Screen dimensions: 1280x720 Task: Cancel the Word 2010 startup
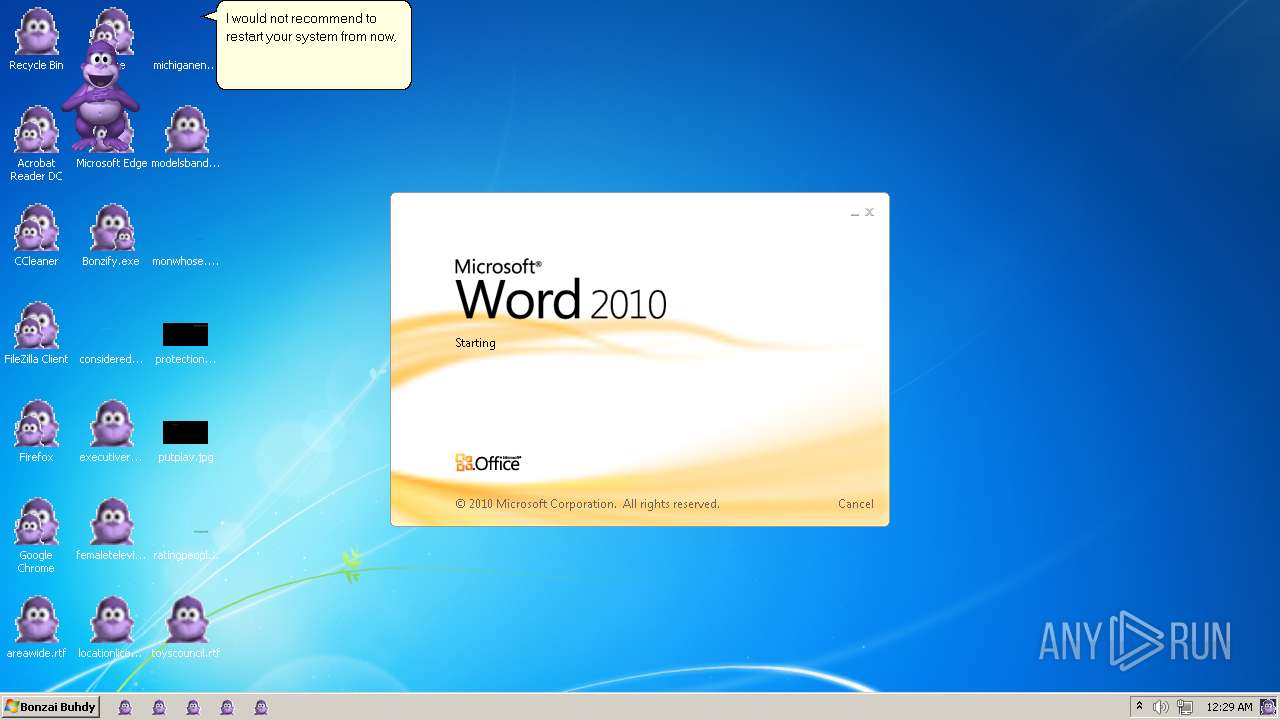(855, 504)
